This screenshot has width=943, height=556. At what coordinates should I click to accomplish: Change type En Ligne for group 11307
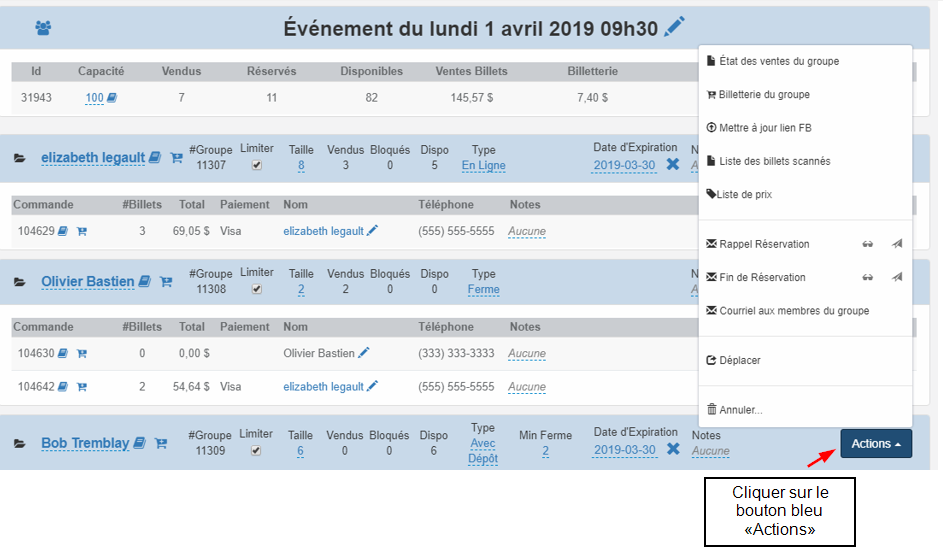[x=484, y=165]
